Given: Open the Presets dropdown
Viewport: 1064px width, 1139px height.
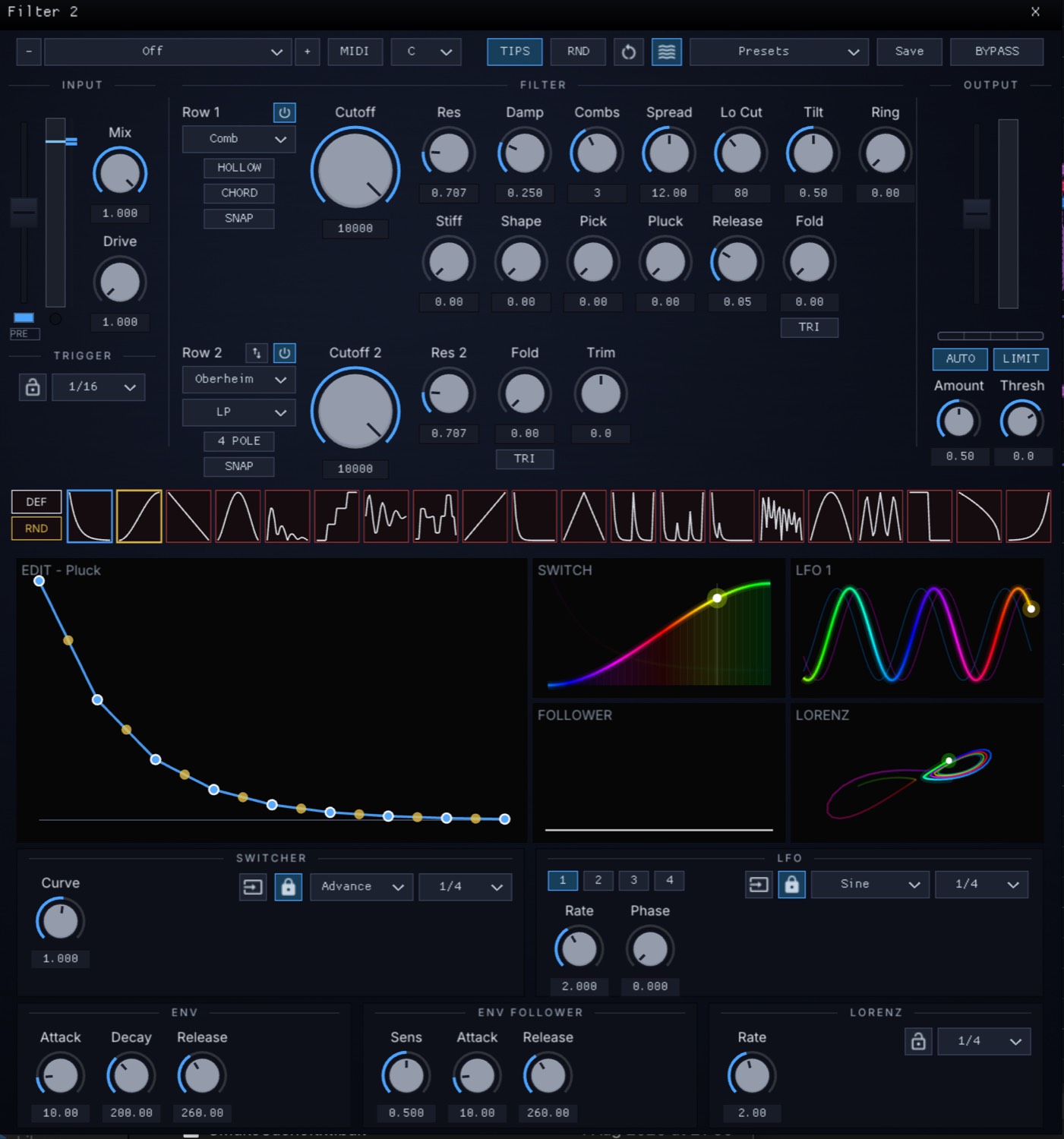Looking at the screenshot, I should click(779, 52).
